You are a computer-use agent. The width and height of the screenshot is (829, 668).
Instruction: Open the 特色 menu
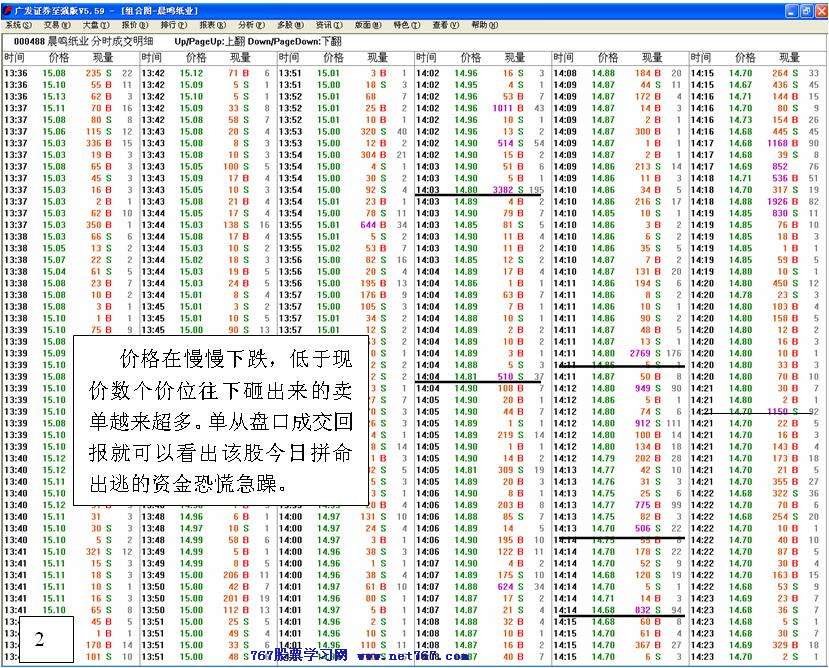(x=406, y=25)
